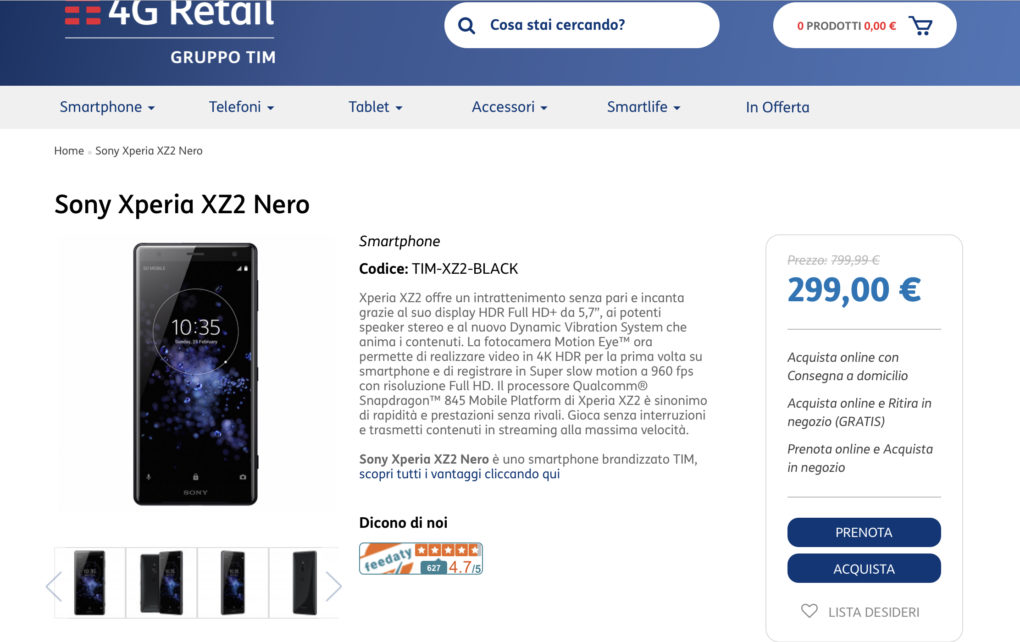Show next thumbnails with right arrow
1020x642 pixels.
tap(333, 585)
